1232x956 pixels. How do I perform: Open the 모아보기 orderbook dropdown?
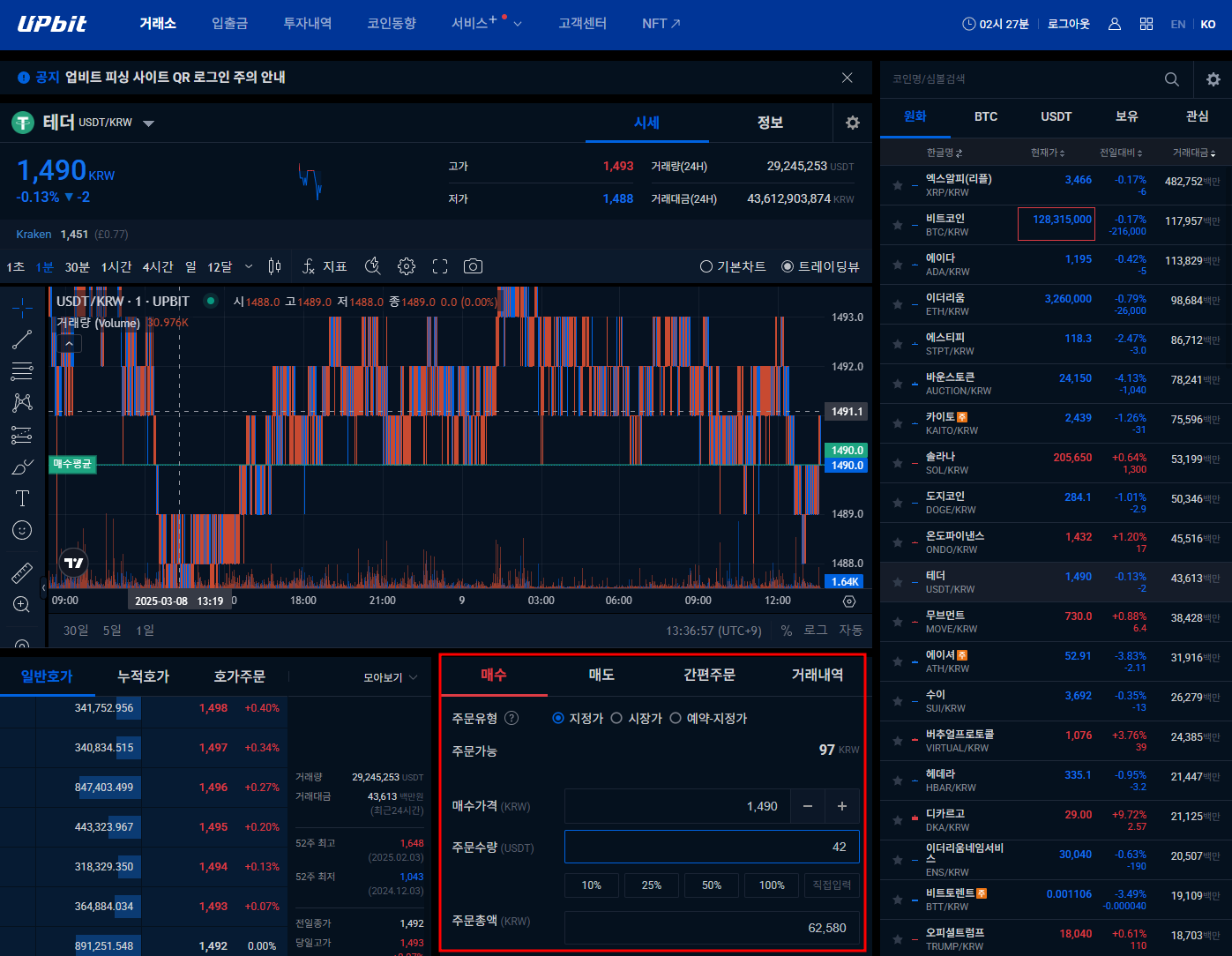[390, 677]
